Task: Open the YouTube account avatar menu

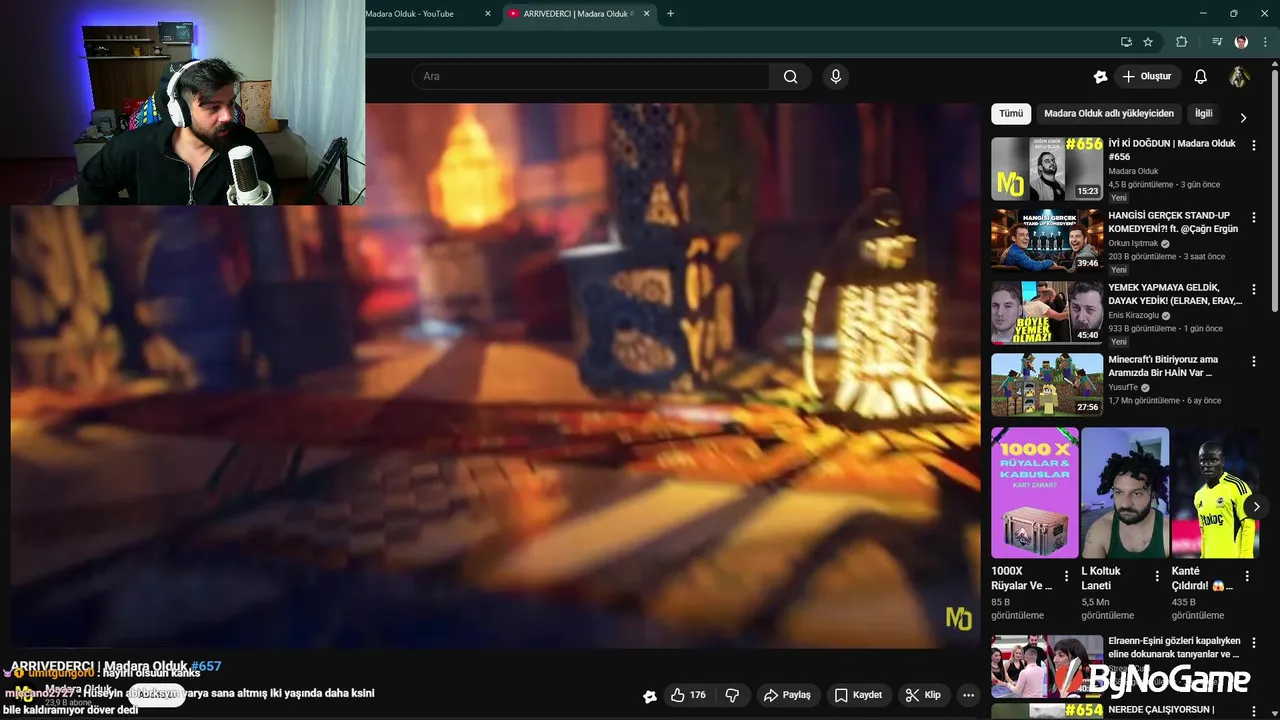Action: [x=1239, y=77]
